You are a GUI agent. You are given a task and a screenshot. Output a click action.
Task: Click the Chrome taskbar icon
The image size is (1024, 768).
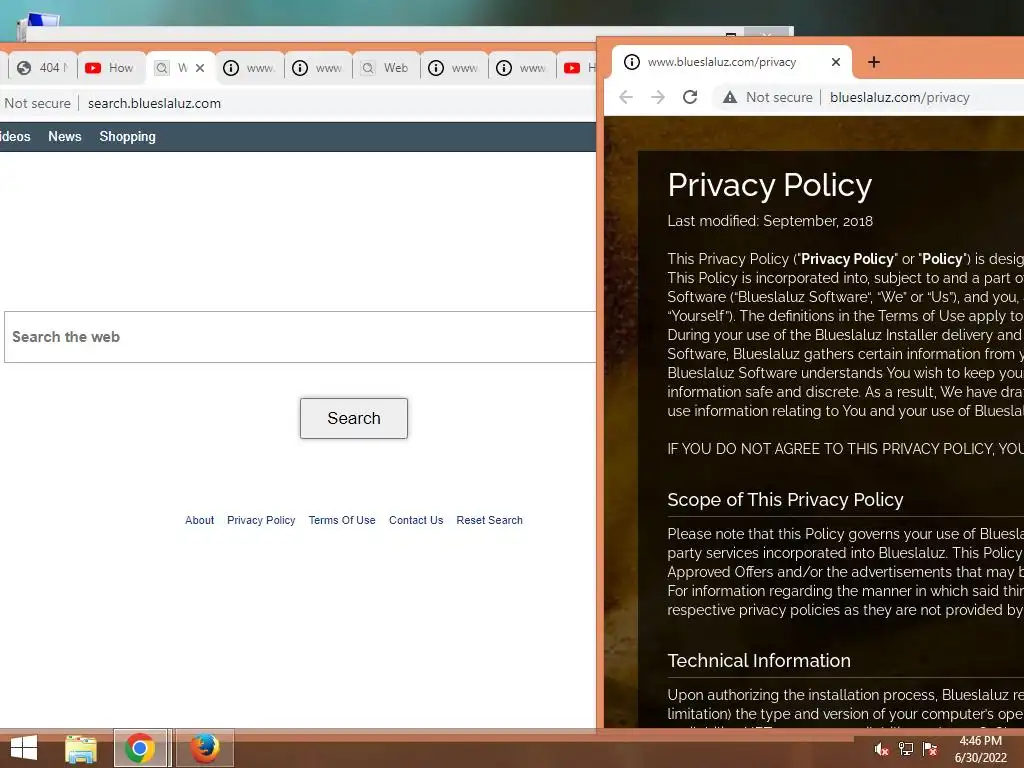click(x=140, y=748)
